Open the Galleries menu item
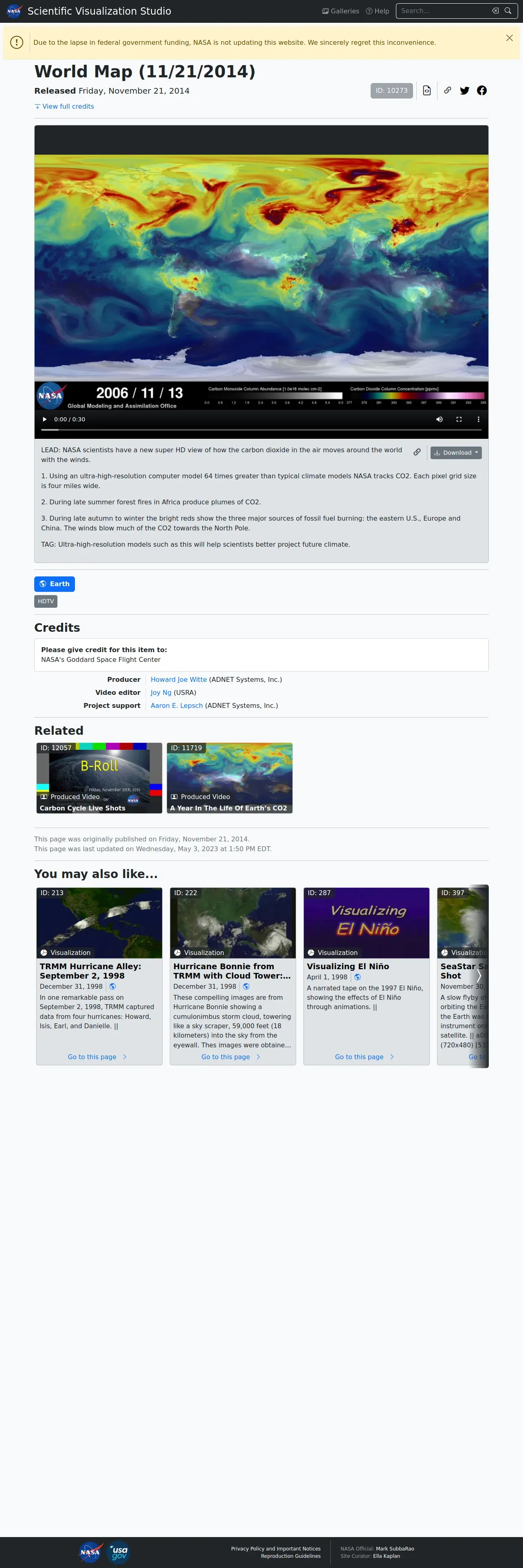 click(x=341, y=11)
